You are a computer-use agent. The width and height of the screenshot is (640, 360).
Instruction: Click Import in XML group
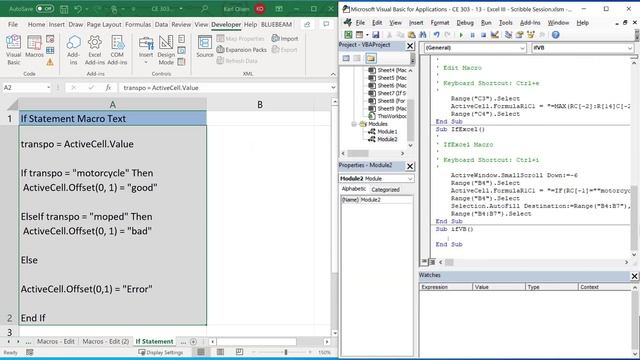point(285,38)
